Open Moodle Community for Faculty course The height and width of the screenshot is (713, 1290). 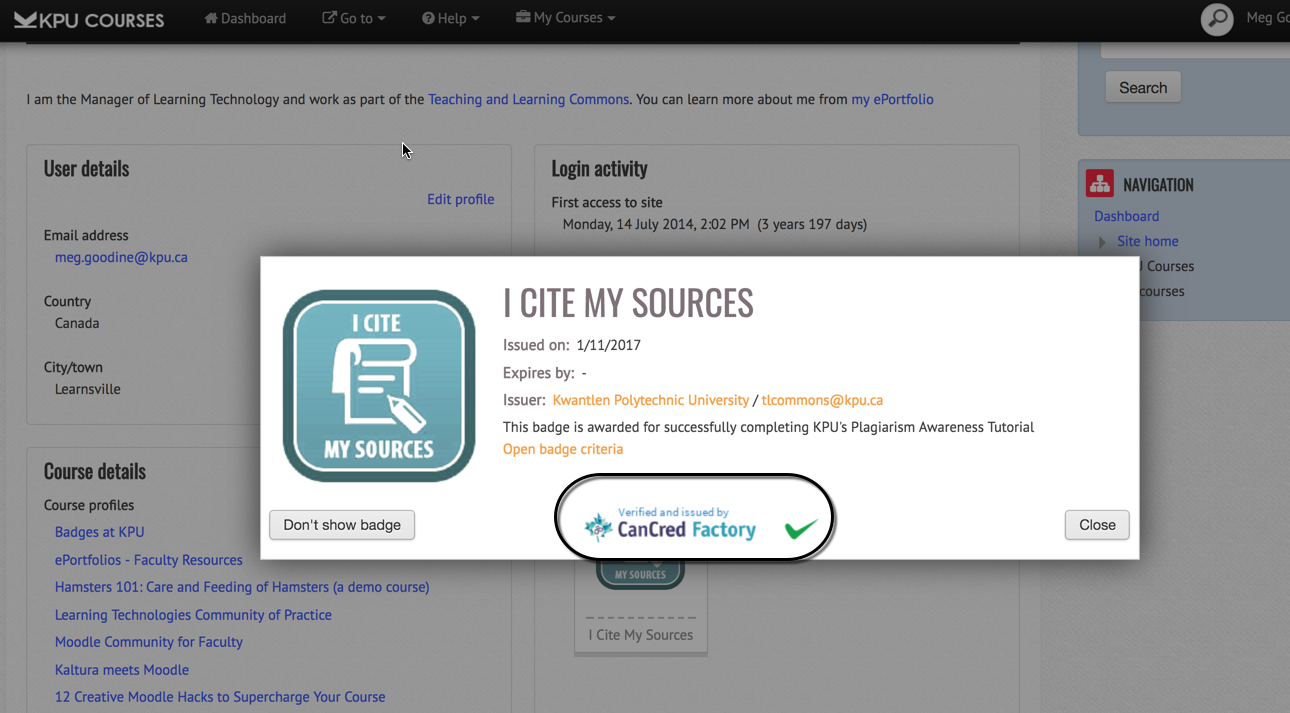click(x=149, y=642)
